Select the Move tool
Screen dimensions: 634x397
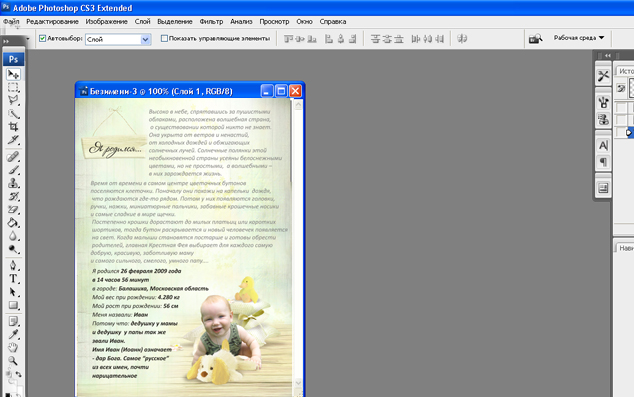[x=13, y=74]
